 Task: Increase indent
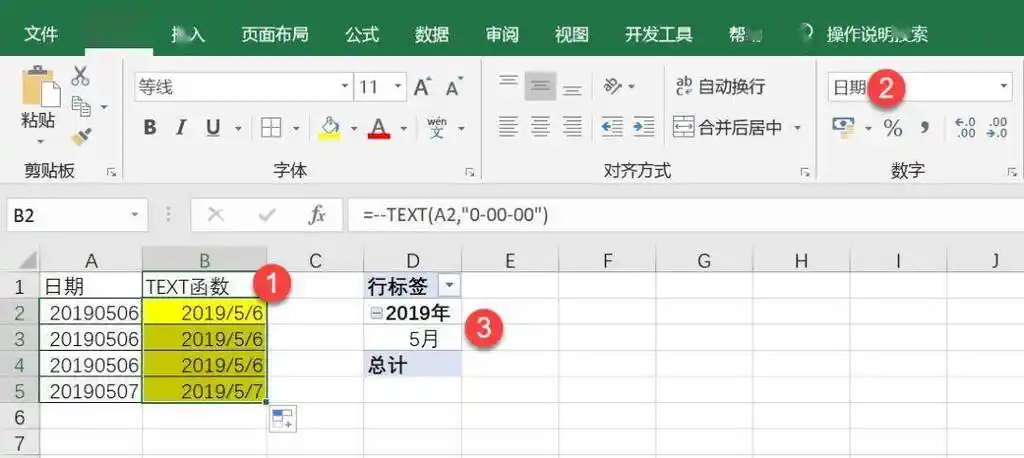(x=644, y=127)
